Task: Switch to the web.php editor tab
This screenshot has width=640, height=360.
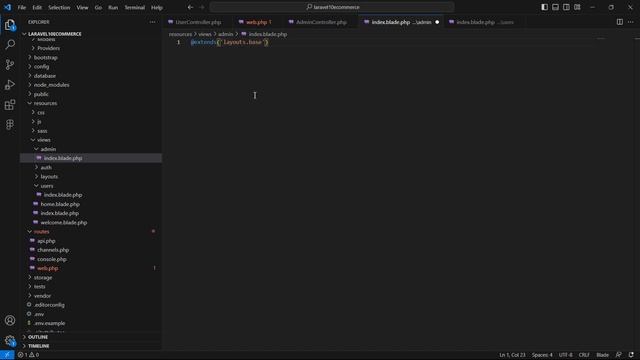Action: point(258,22)
